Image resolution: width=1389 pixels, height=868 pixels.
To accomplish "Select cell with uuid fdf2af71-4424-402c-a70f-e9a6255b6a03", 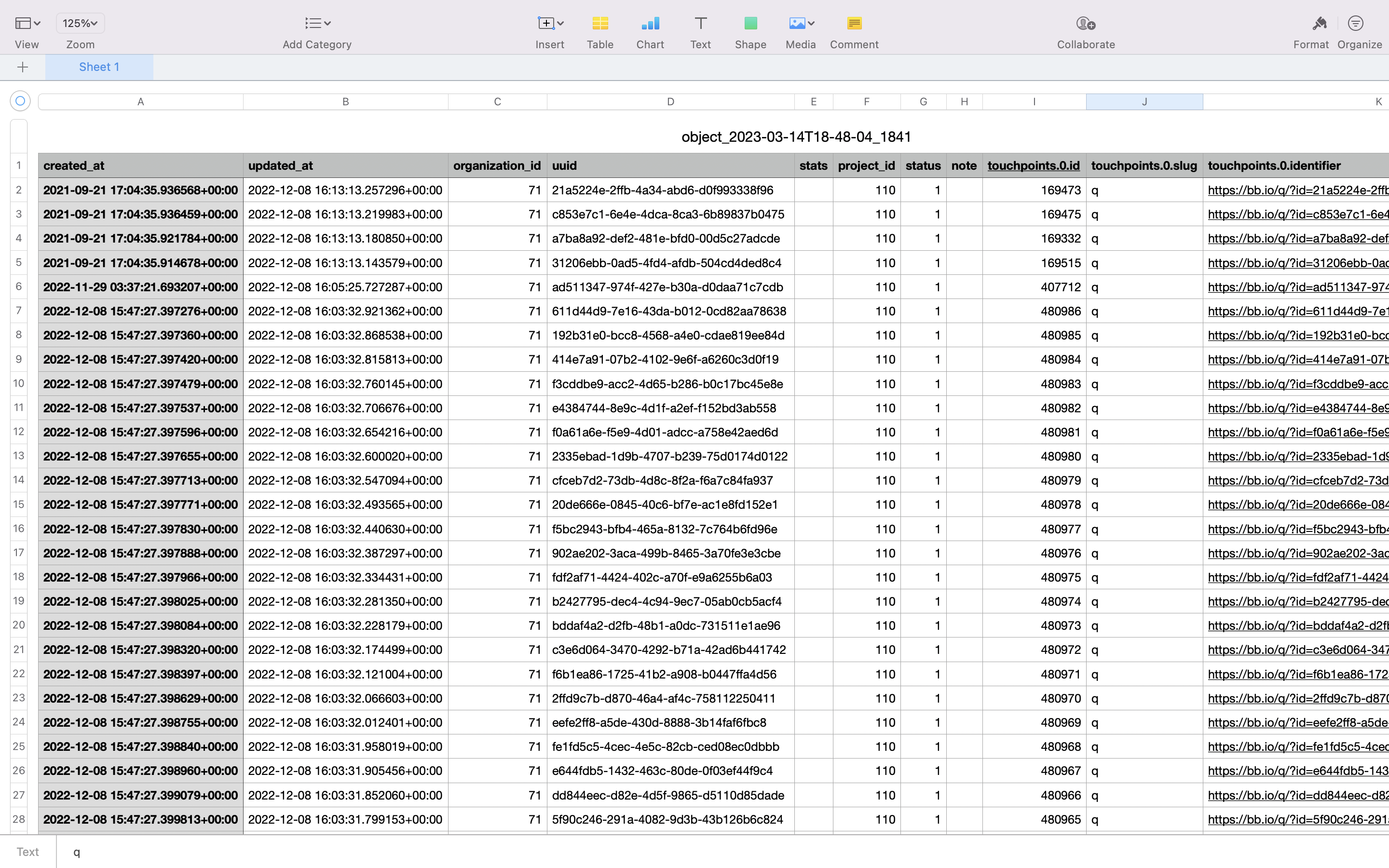I will [670, 578].
